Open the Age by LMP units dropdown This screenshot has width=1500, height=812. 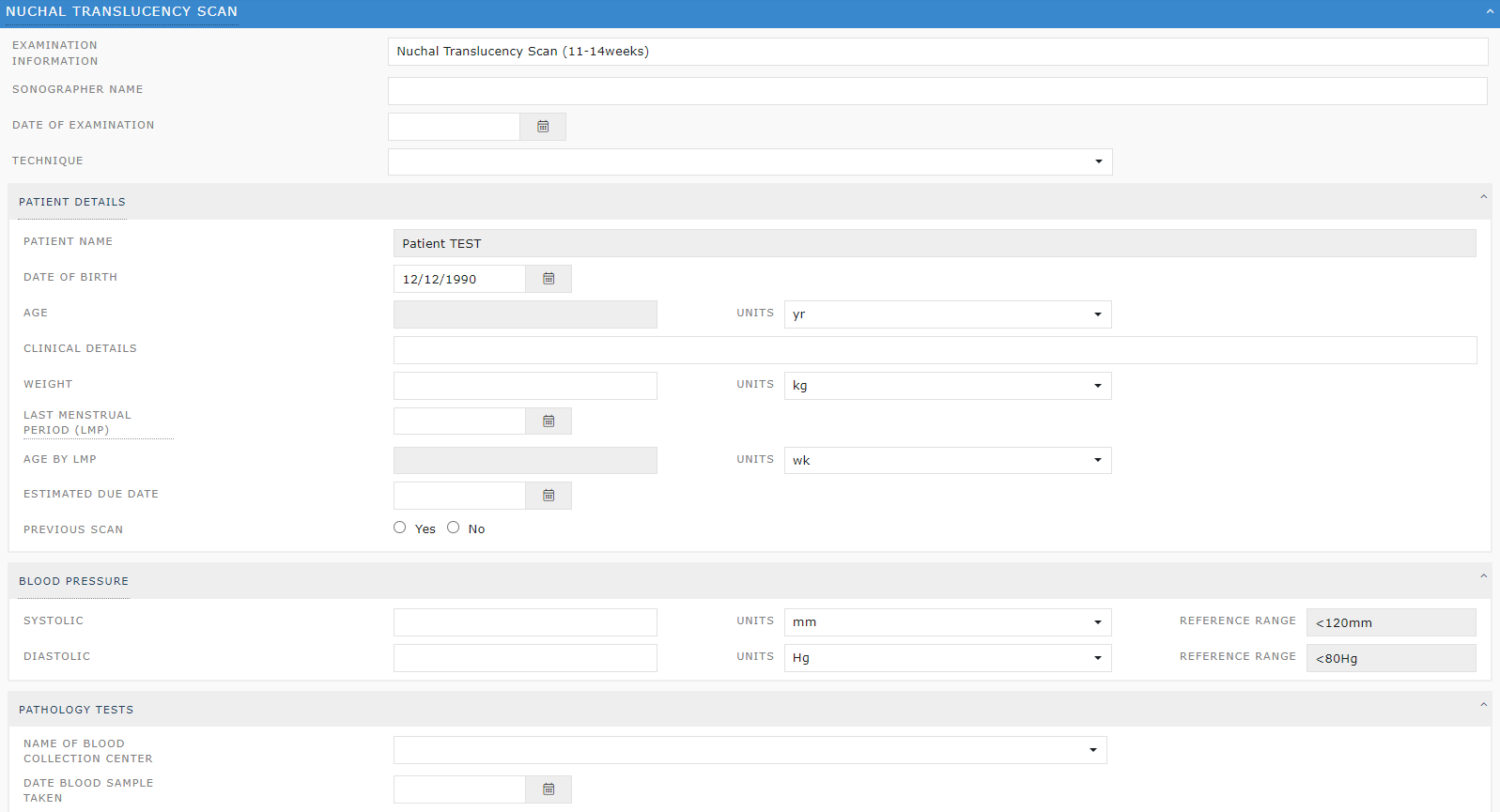click(x=948, y=461)
